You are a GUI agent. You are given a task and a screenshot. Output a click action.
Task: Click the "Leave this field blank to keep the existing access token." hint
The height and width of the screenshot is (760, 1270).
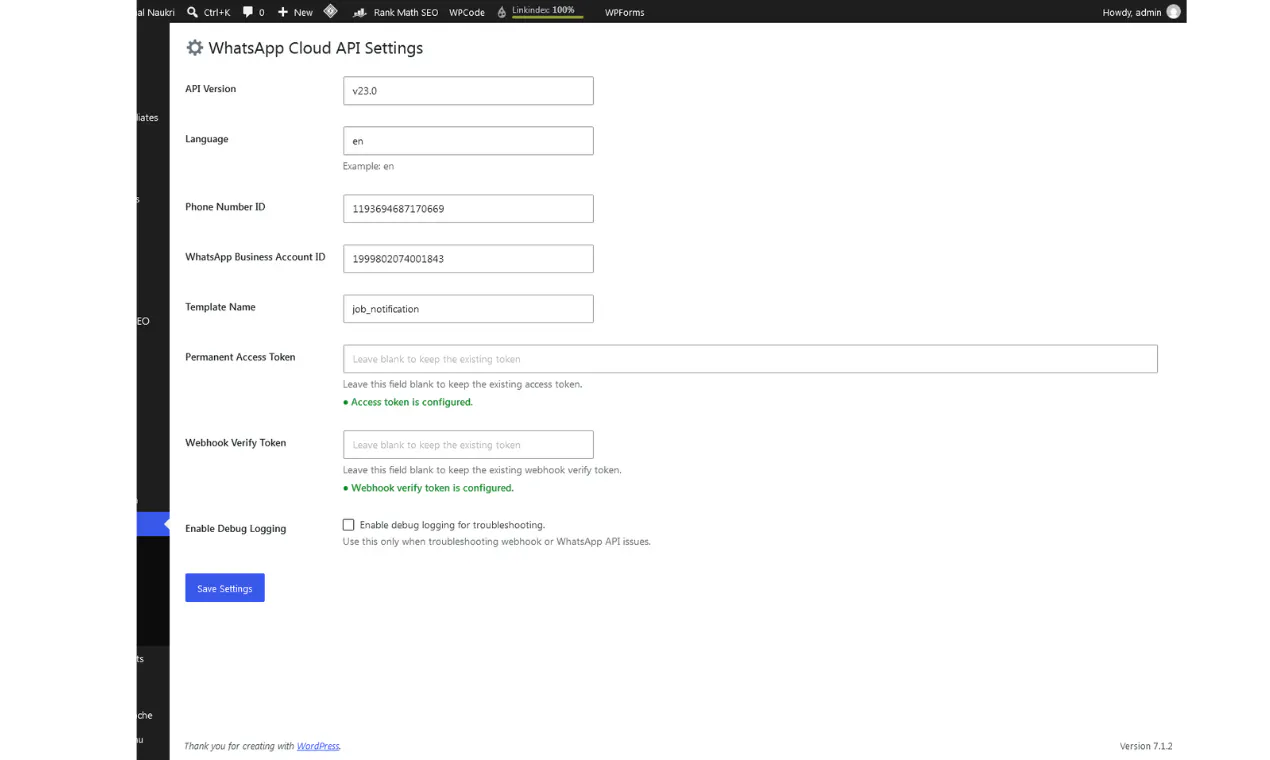(463, 384)
